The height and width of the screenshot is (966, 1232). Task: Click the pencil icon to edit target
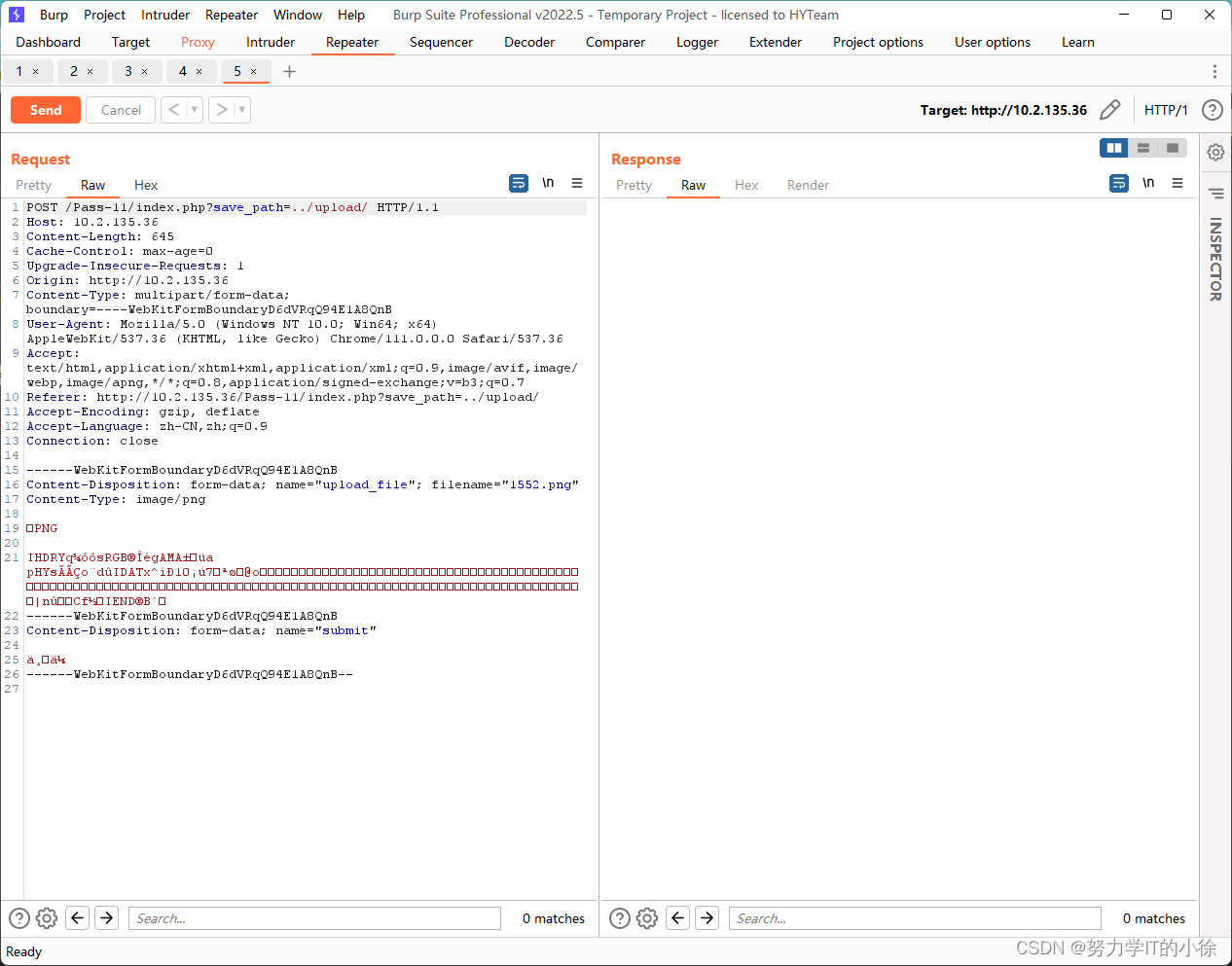[x=1109, y=110]
